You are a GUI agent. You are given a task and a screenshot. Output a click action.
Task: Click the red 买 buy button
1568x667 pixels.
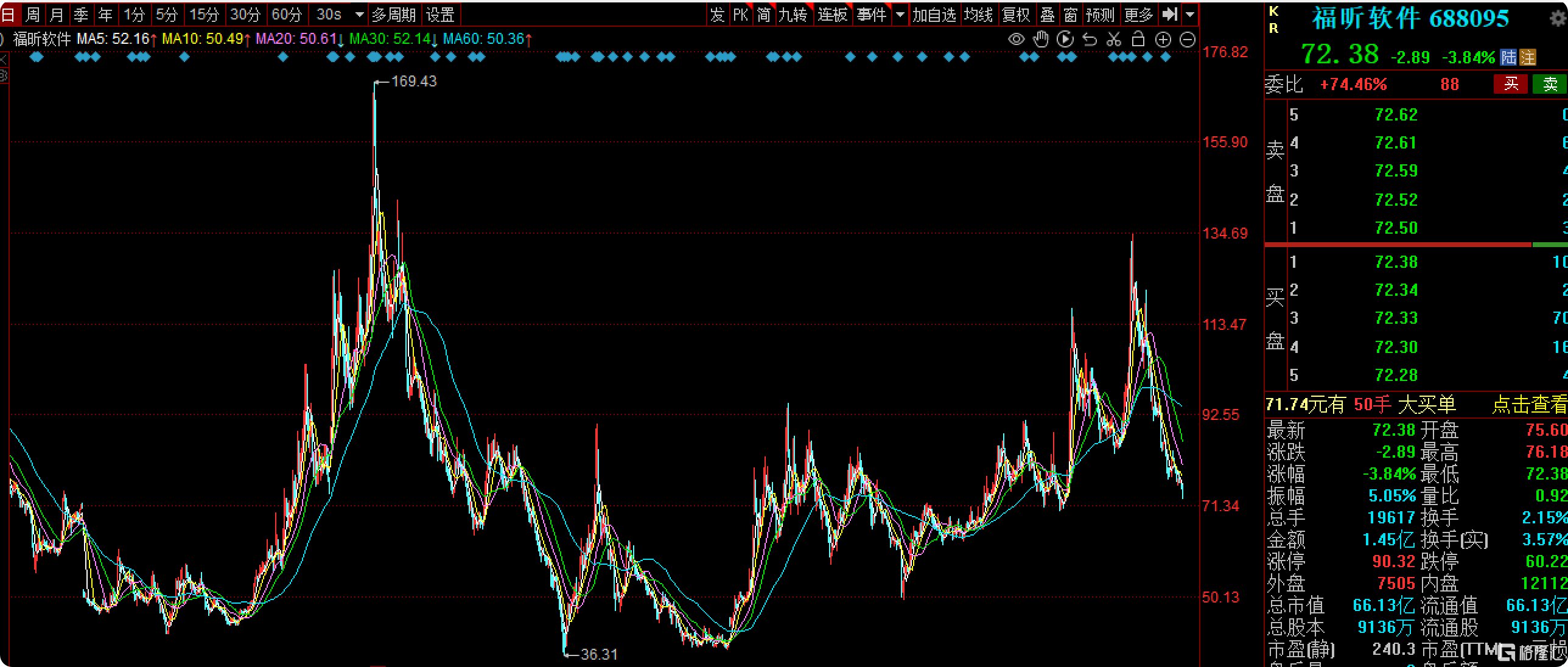point(1511,84)
